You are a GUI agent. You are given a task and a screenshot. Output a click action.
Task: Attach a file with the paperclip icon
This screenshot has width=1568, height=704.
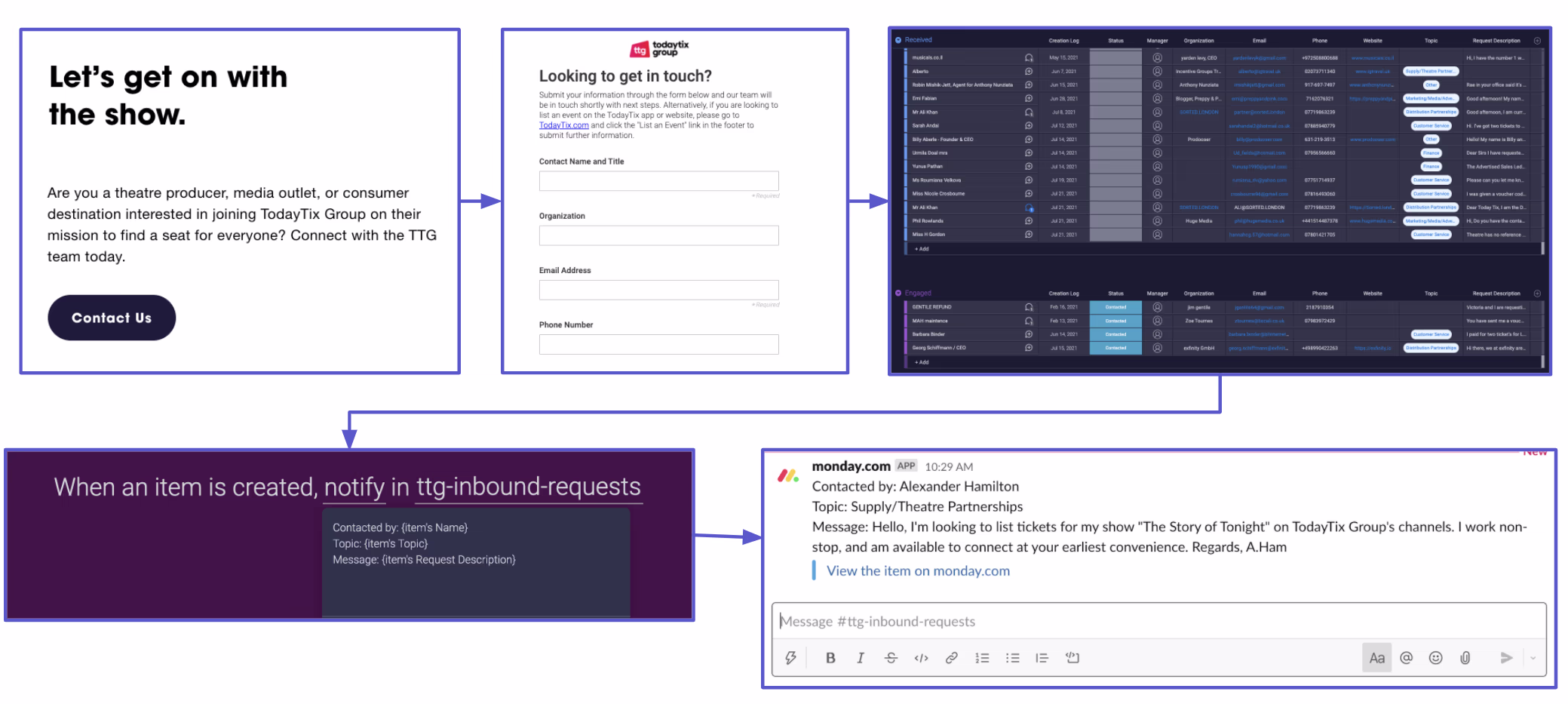(x=1465, y=658)
